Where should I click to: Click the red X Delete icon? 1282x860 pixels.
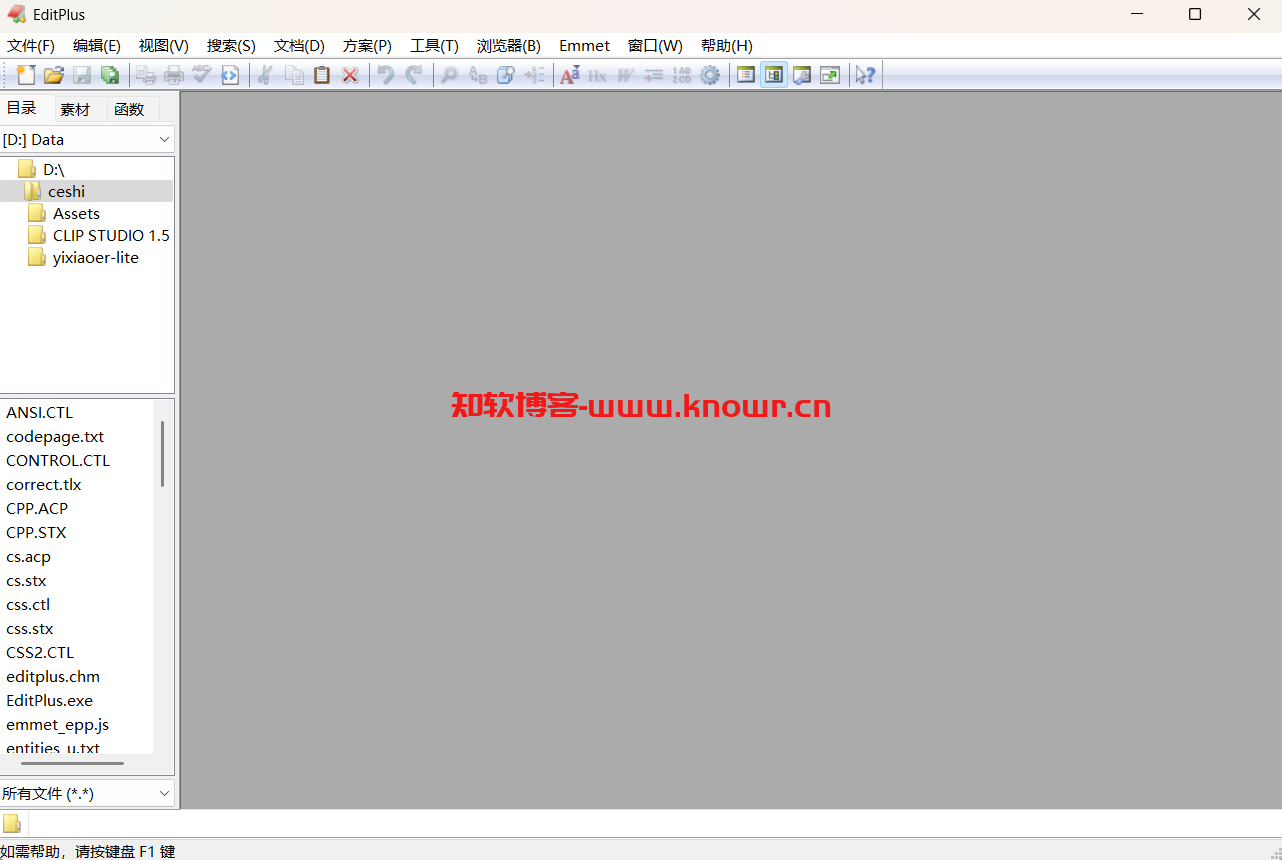(x=350, y=75)
